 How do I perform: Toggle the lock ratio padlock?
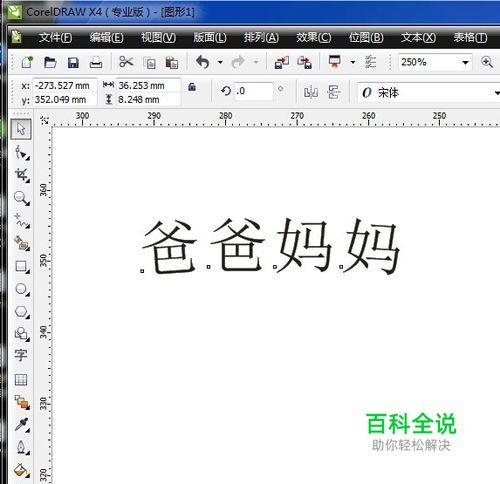pyautogui.click(x=192, y=87)
